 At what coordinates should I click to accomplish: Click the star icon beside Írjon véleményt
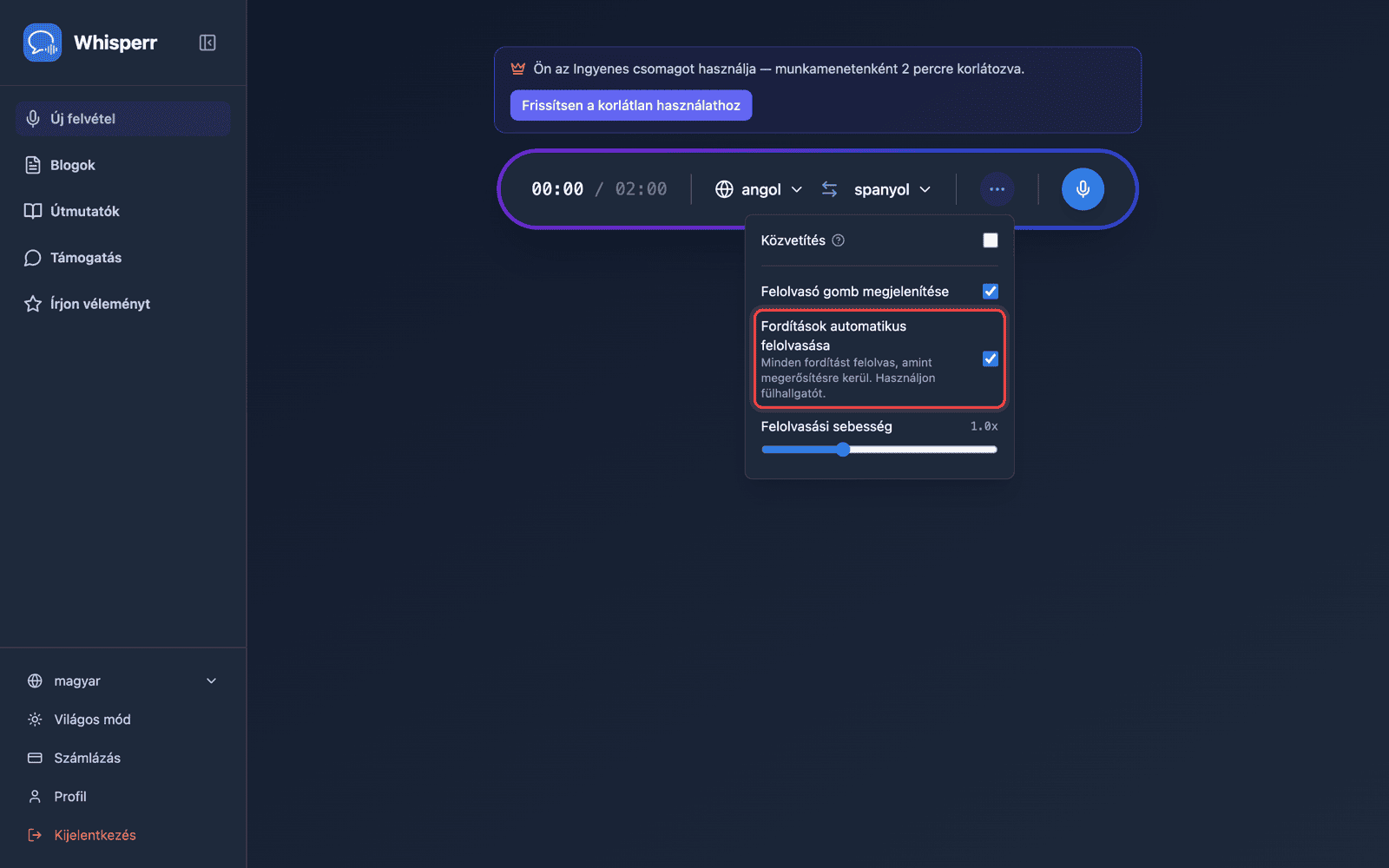tap(33, 304)
